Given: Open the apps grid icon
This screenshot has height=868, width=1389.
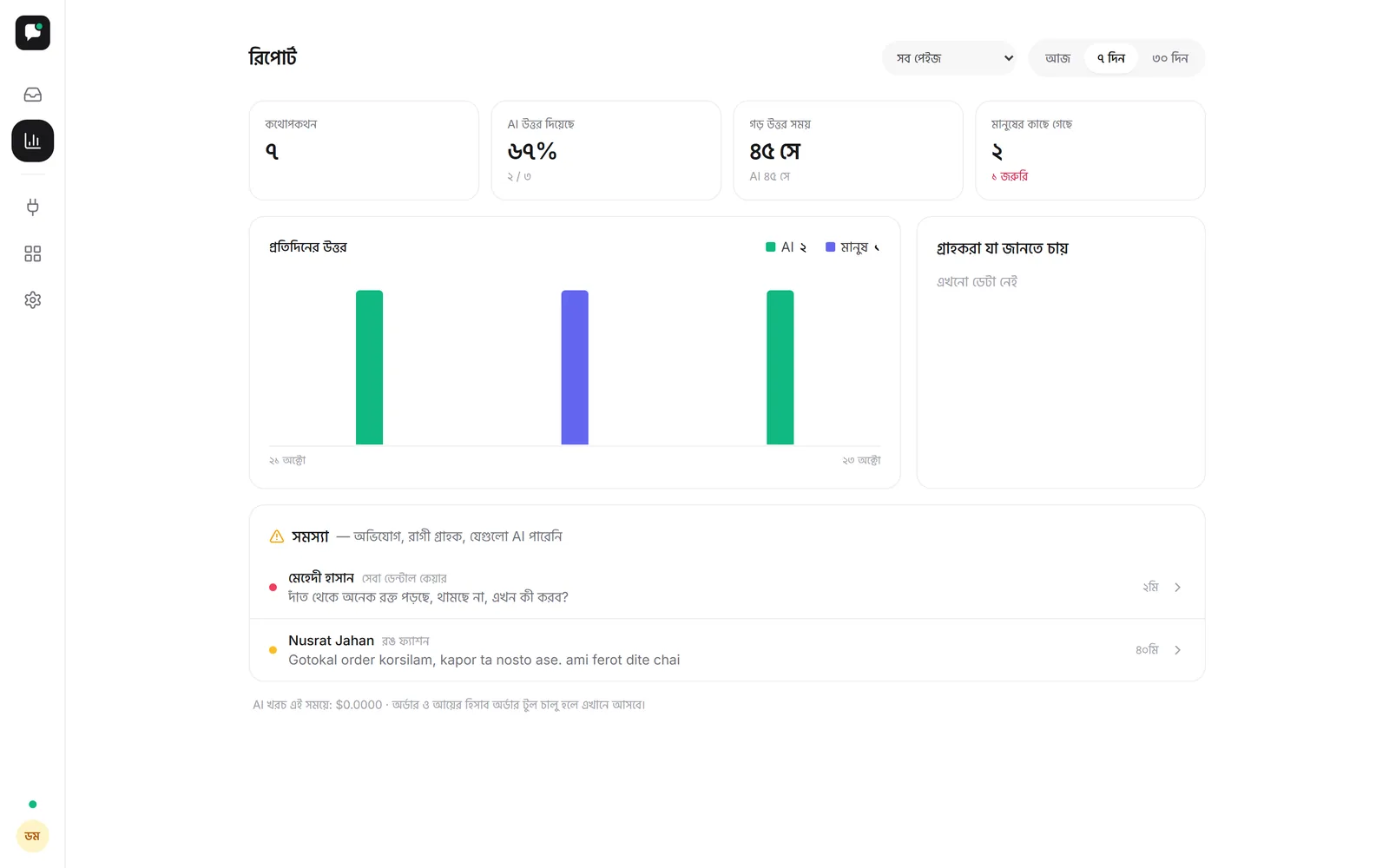Looking at the screenshot, I should click(x=32, y=253).
